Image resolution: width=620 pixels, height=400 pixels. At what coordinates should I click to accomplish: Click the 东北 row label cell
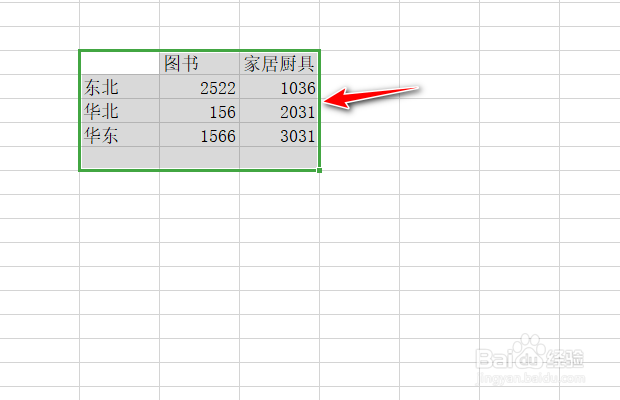[119, 87]
